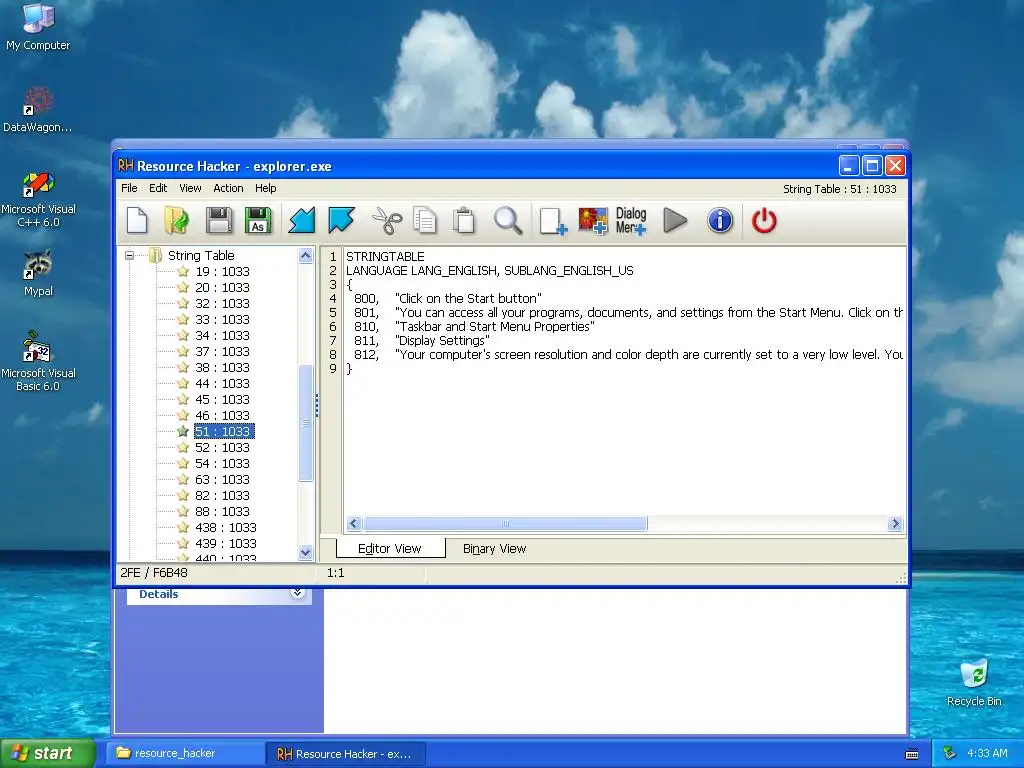1024x768 pixels.
Task: Switch to the Binary View tab
Action: (x=494, y=549)
